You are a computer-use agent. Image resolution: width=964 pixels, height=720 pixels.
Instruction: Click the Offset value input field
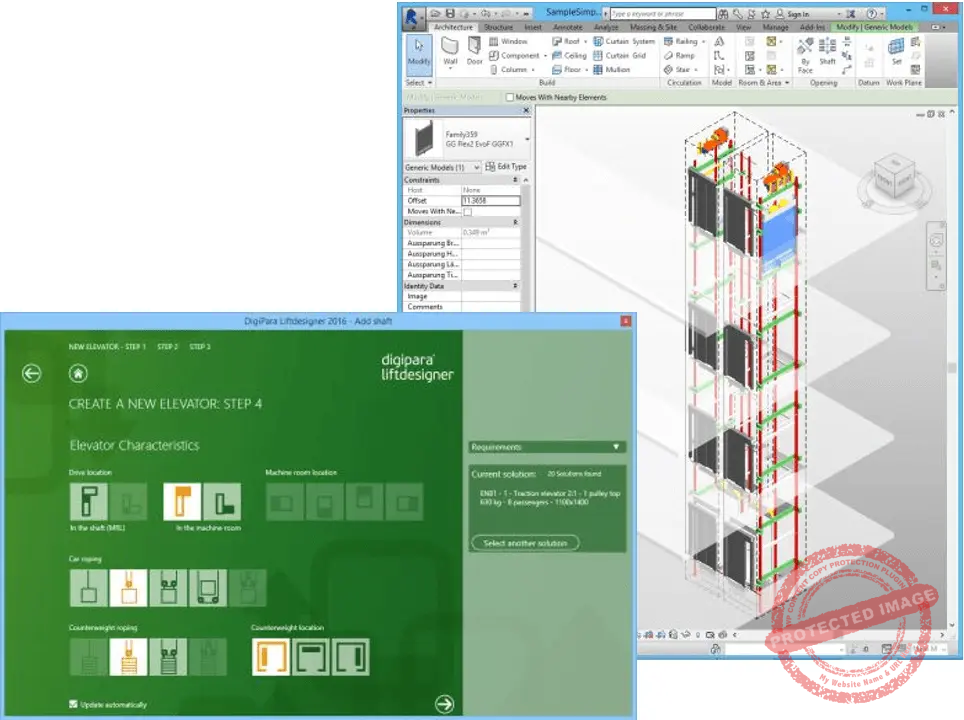coord(490,201)
